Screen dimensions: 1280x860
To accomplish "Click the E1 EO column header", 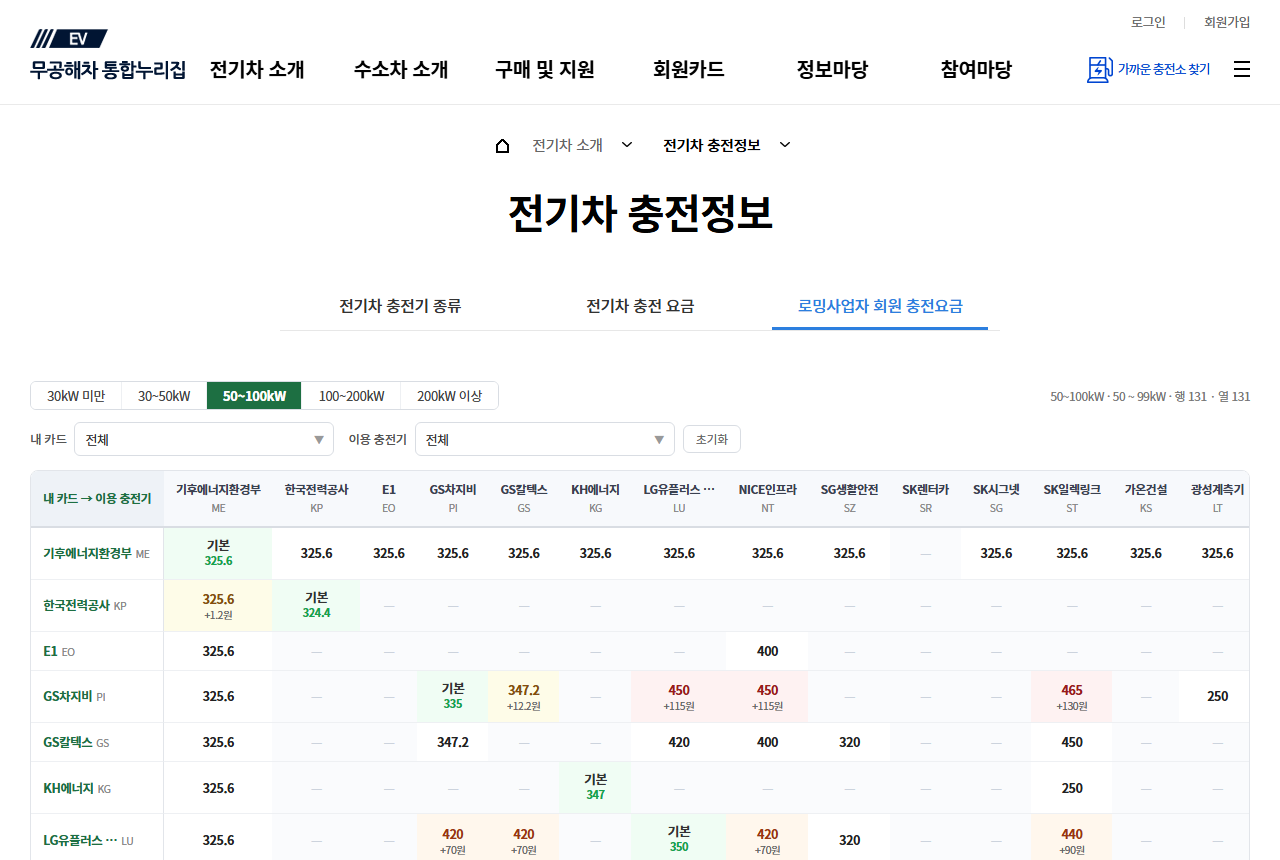I will point(389,498).
